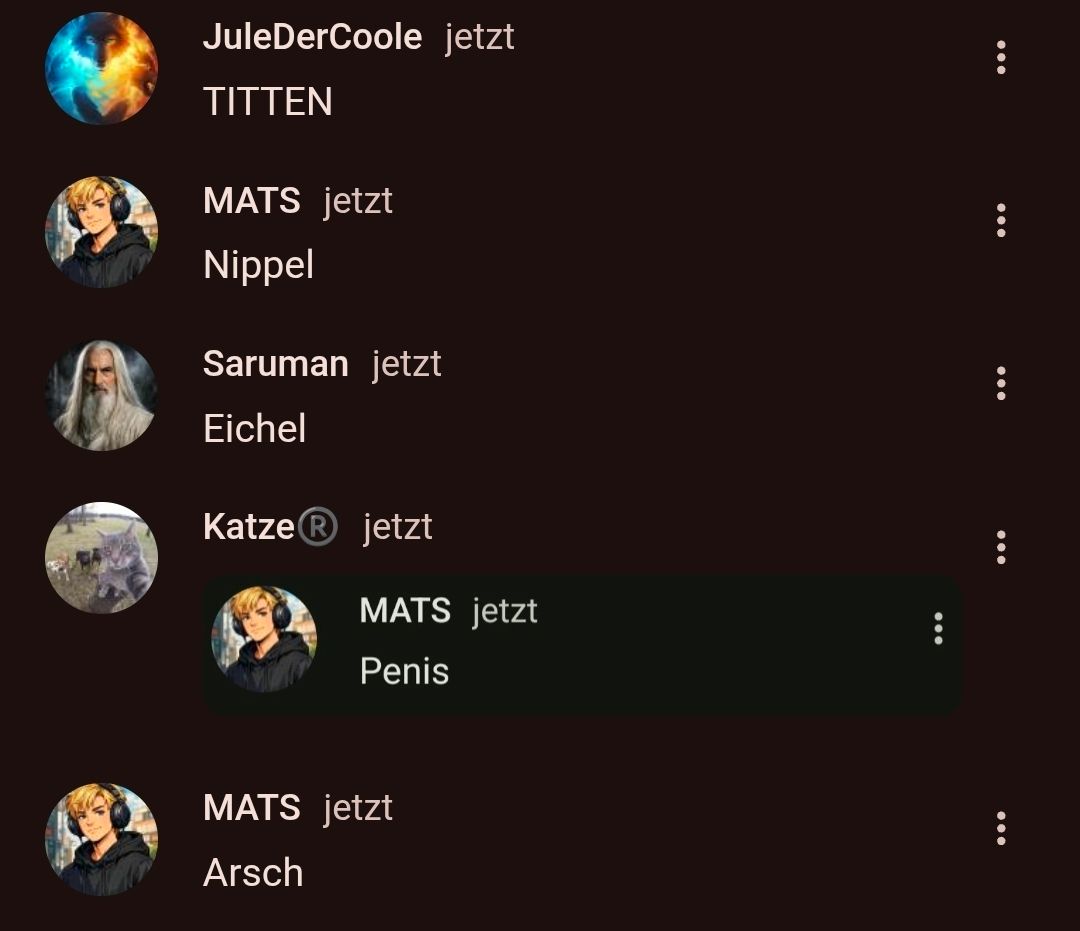Click Saruman's white-bearded wizard avatar
This screenshot has height=931, width=1080.
click(101, 395)
